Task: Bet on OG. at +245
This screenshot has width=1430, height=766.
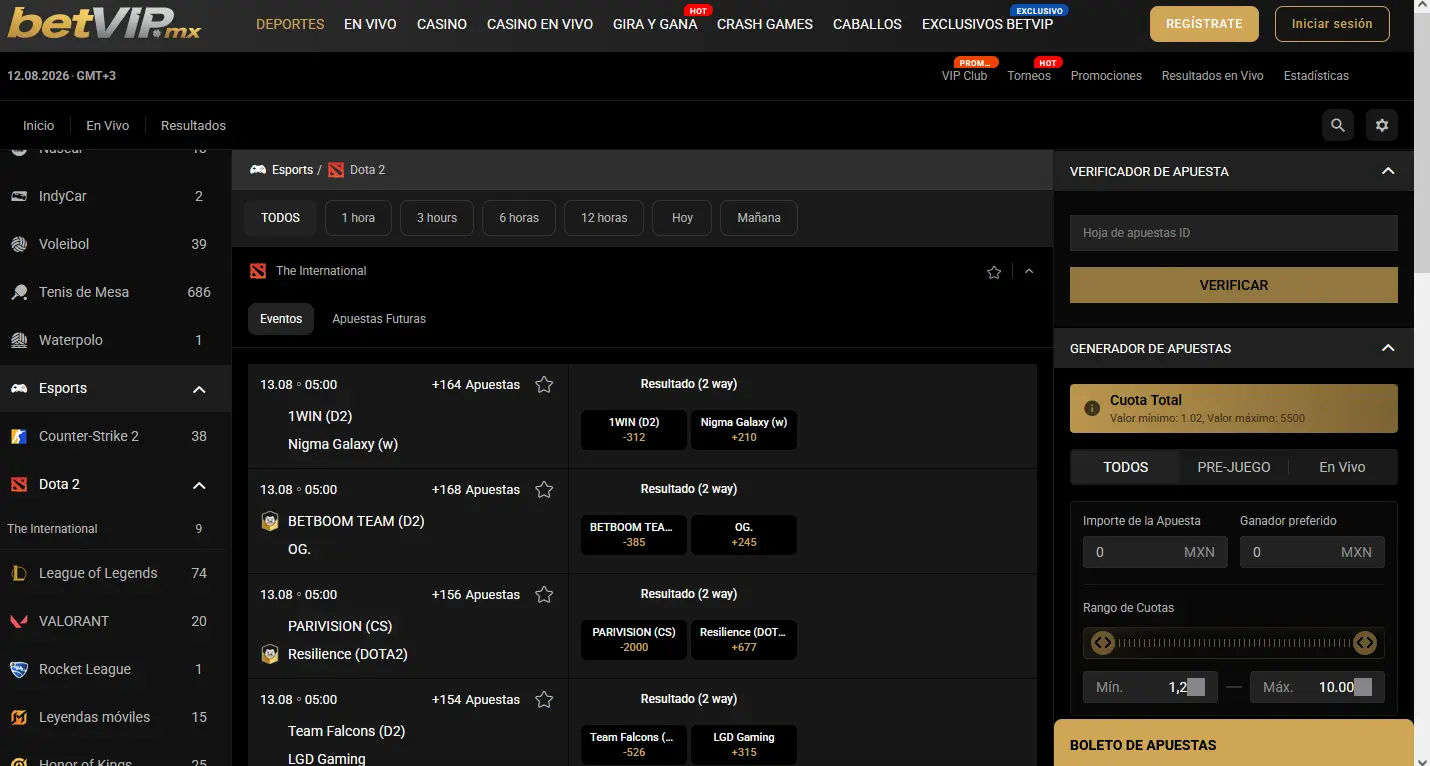Action: tap(744, 535)
